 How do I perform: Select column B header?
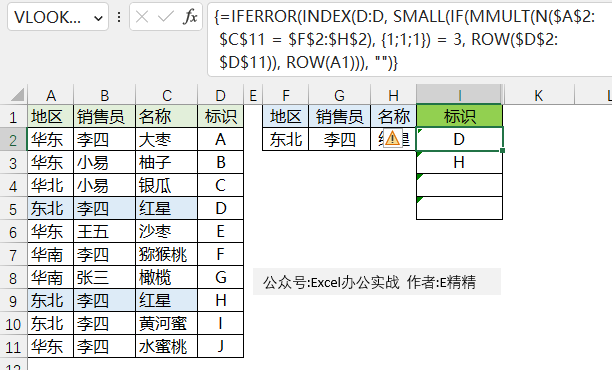(x=105, y=96)
